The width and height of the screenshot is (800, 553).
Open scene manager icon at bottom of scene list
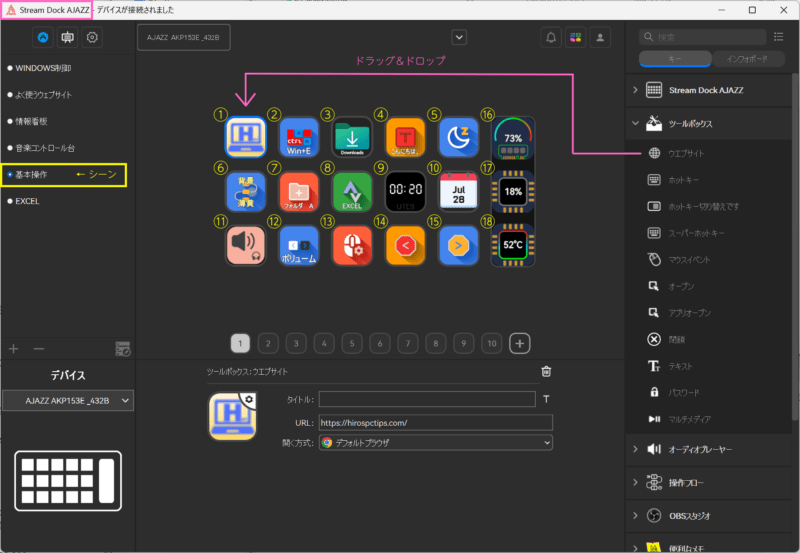click(x=122, y=349)
